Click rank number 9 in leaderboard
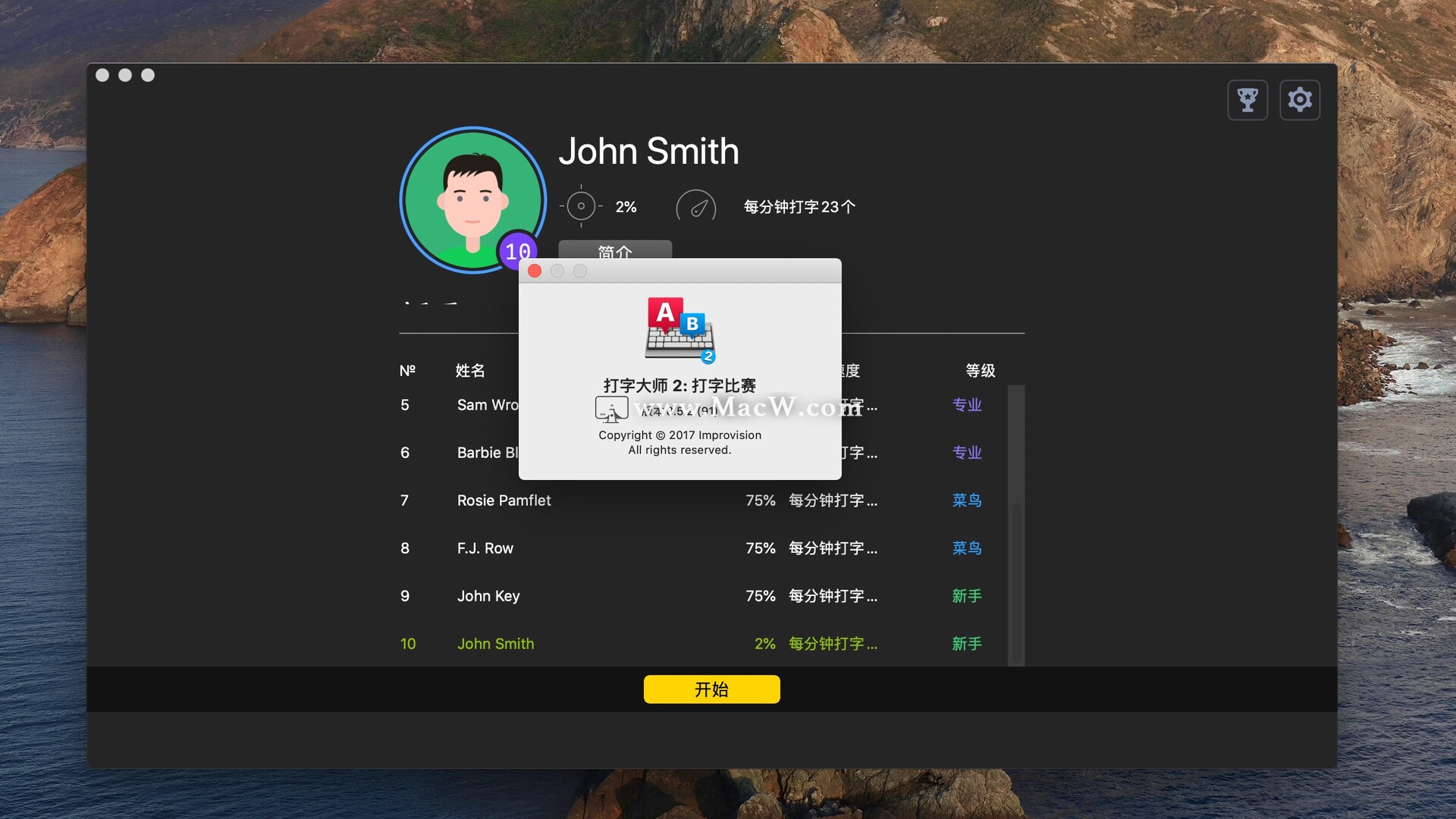This screenshot has height=819, width=1456. coord(405,596)
